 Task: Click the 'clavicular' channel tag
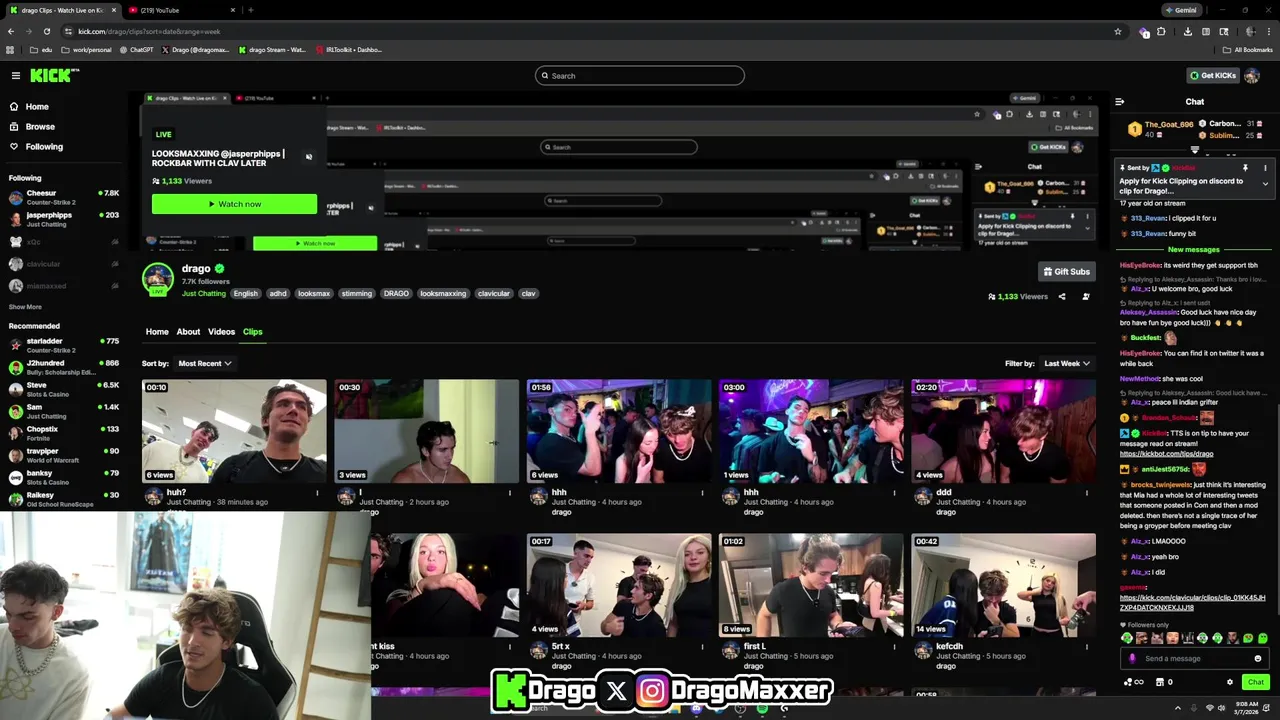(x=494, y=294)
